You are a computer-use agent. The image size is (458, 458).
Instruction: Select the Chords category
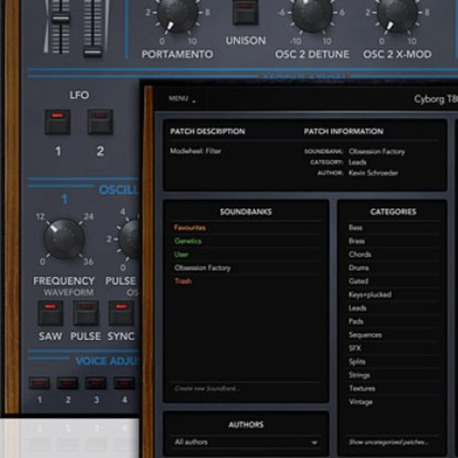pyautogui.click(x=393, y=254)
